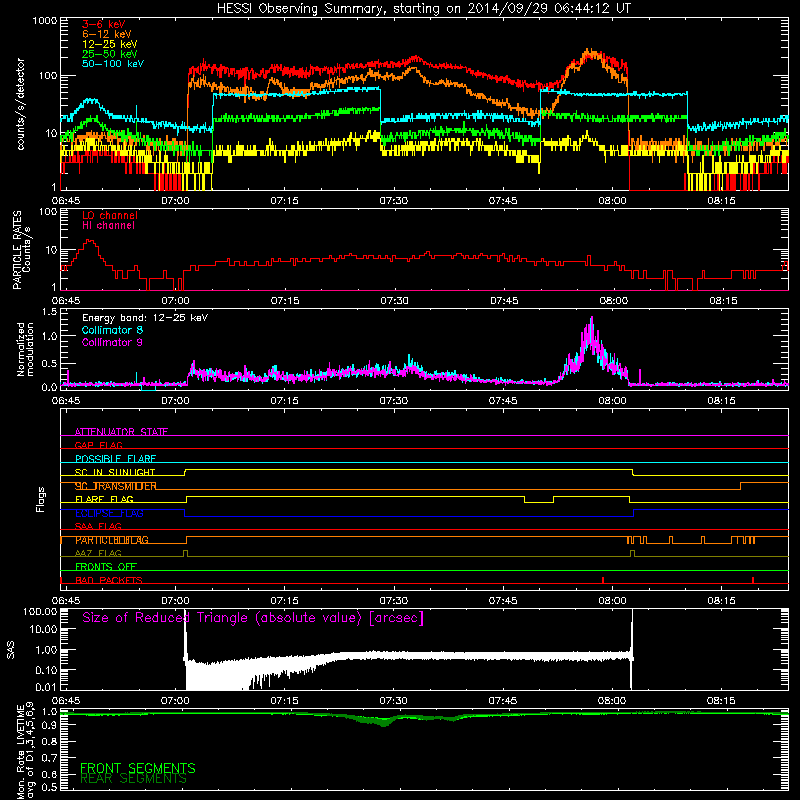Click '08:15' tick label under flags panel

(721, 601)
